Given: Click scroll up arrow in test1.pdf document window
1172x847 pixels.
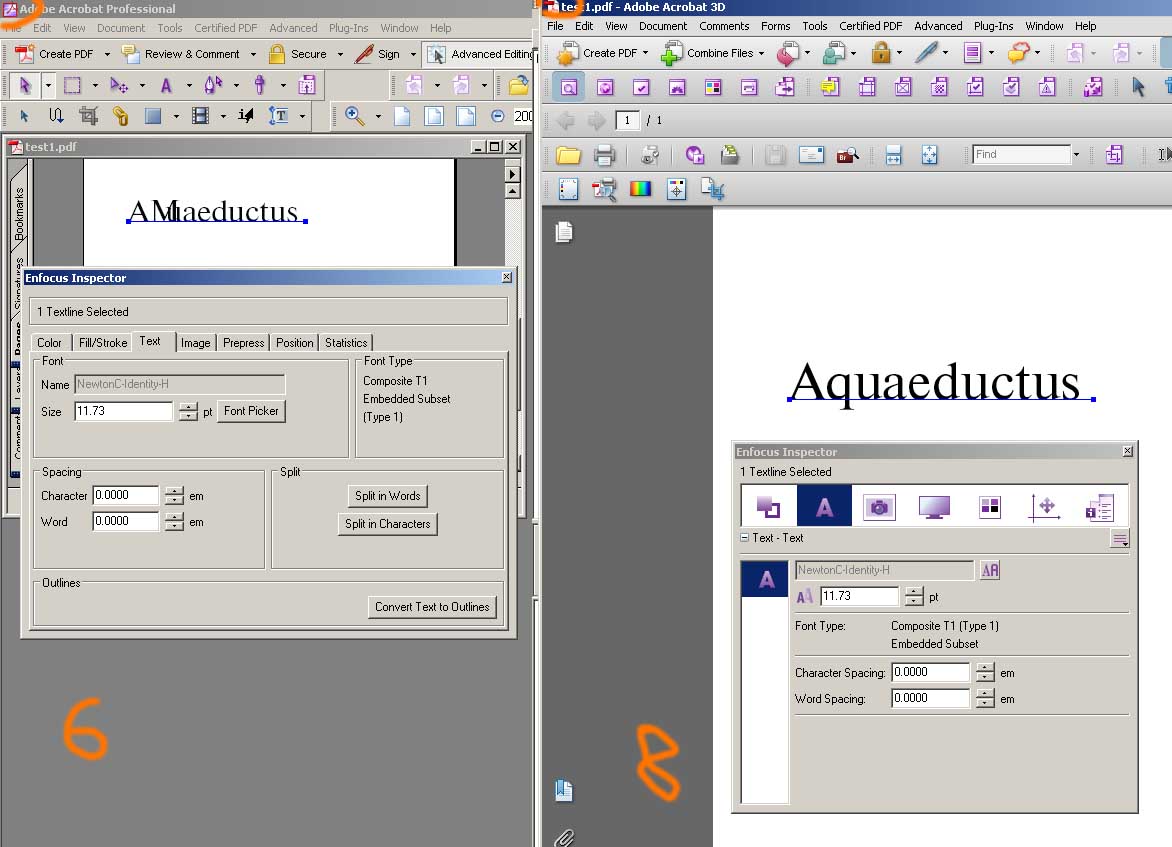Looking at the screenshot, I should [512, 191].
